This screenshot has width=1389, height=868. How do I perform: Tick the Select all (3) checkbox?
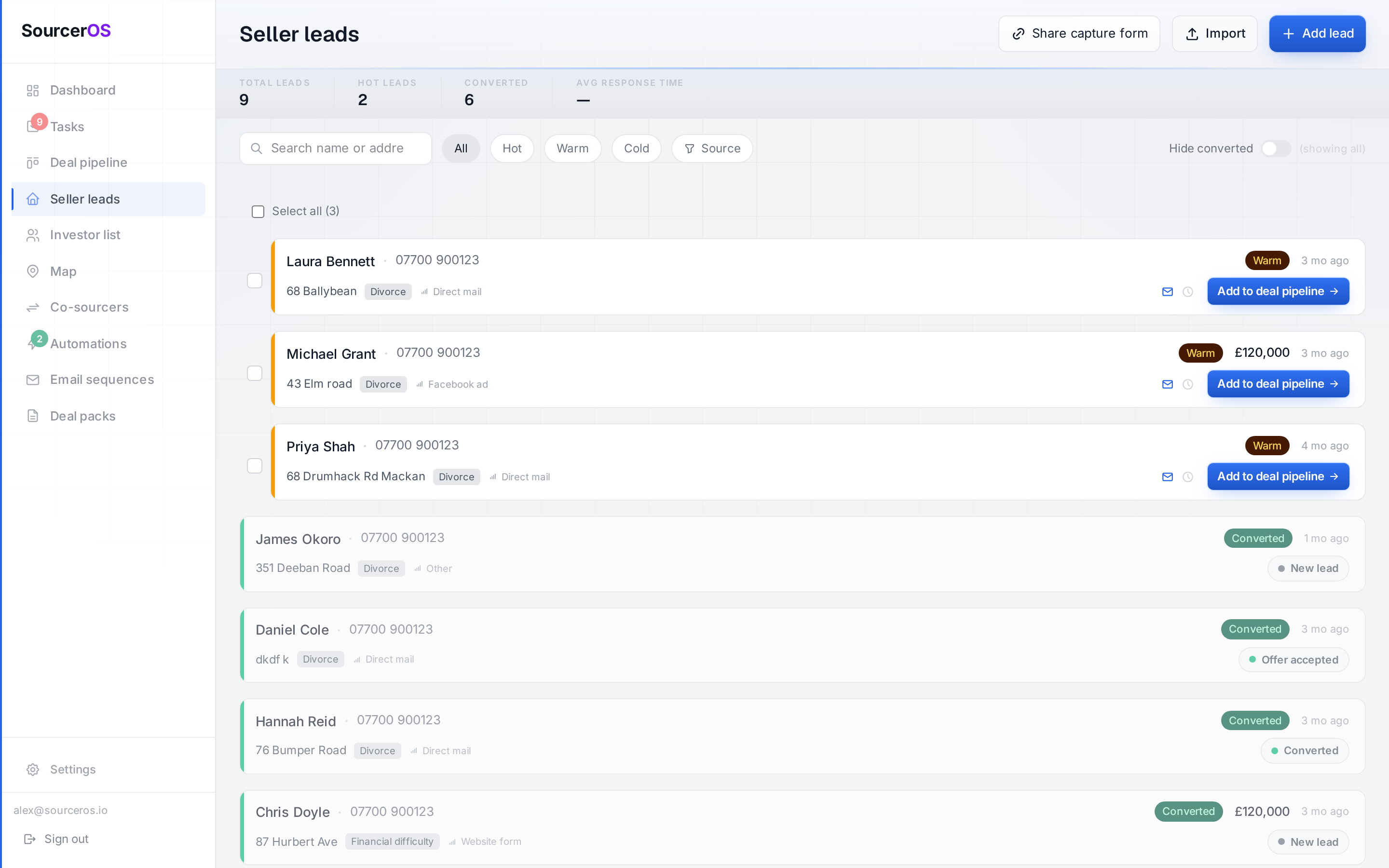coord(259,211)
